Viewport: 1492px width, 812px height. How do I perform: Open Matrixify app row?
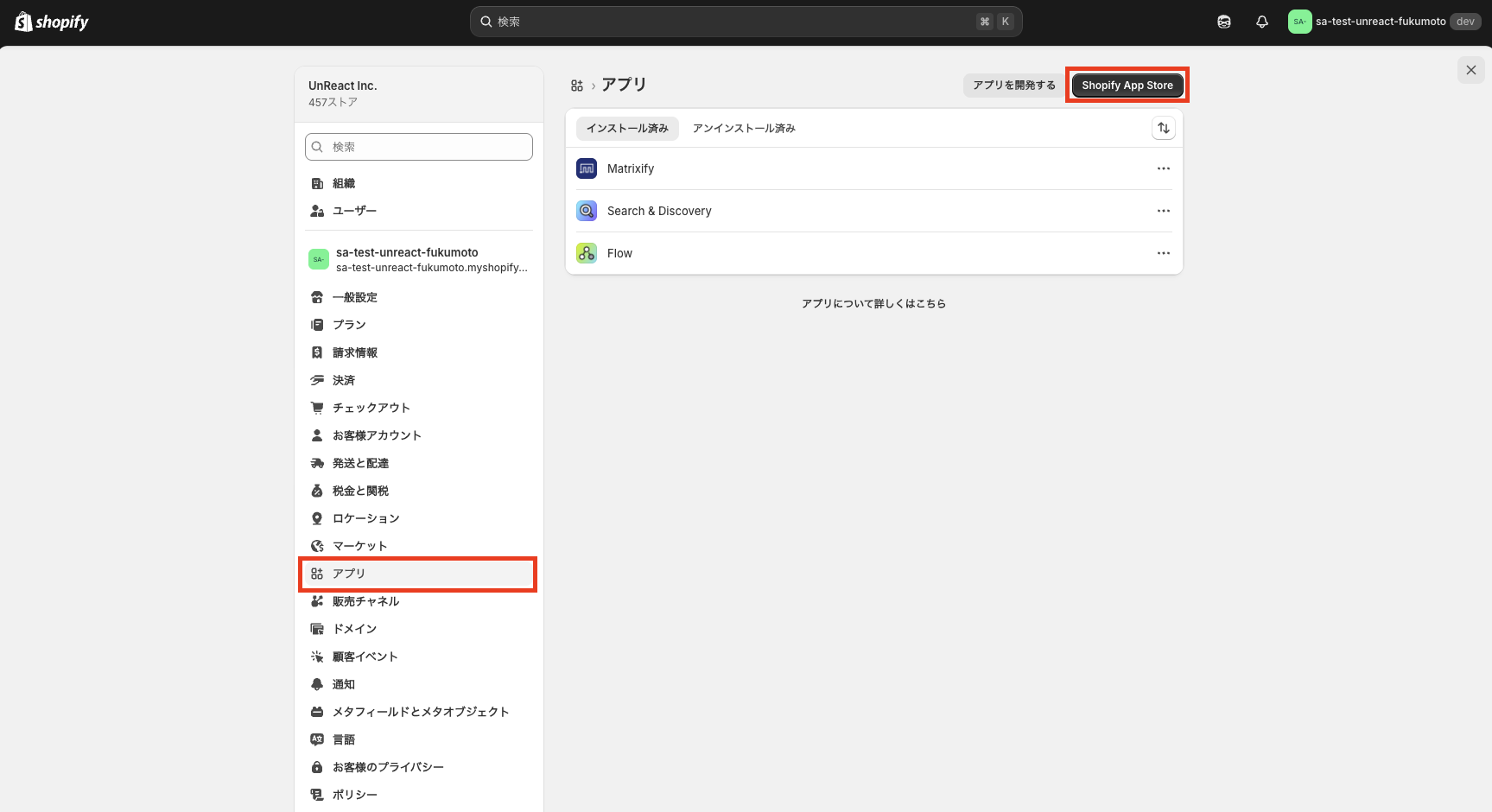tap(873, 168)
